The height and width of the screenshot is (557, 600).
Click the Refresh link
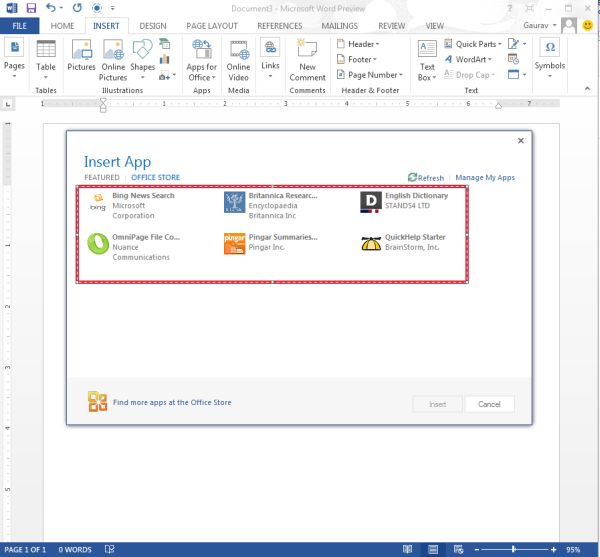[x=426, y=178]
